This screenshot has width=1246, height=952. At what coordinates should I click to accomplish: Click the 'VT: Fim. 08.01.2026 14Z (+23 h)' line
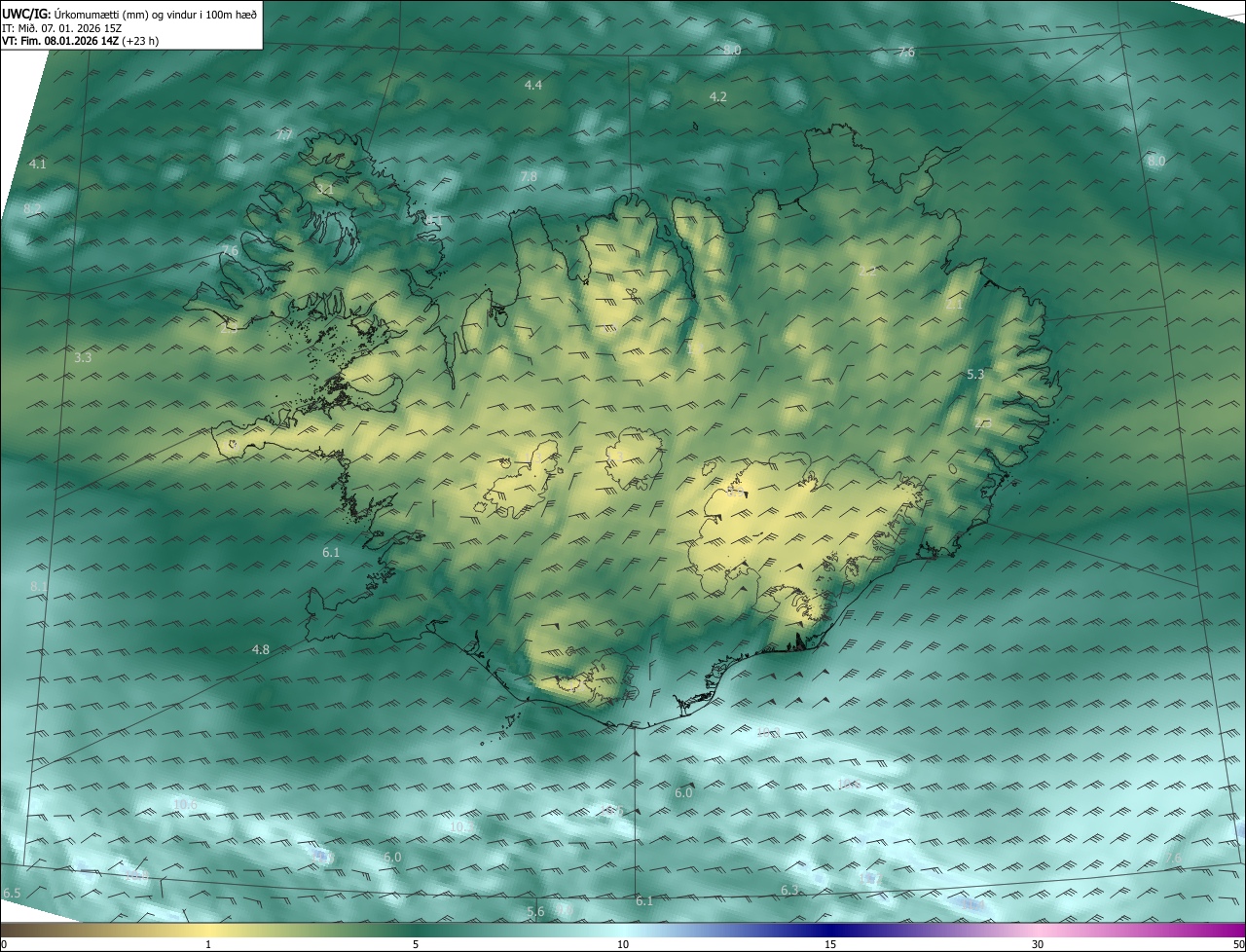pos(80,42)
